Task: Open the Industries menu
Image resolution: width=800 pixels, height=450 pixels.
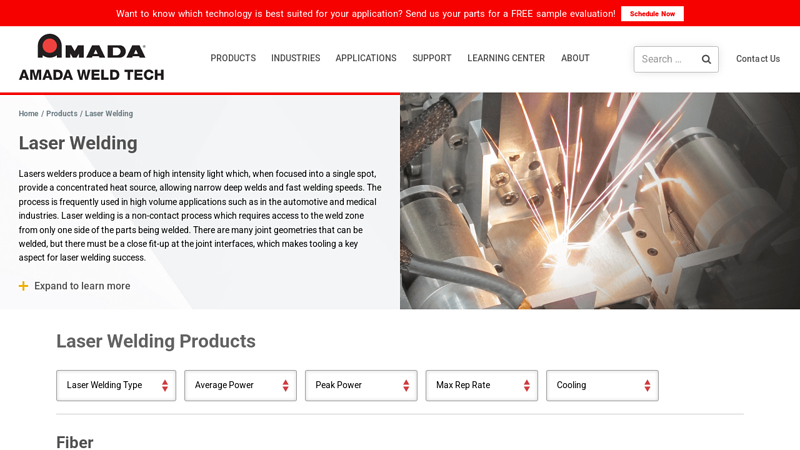Action: tap(295, 58)
